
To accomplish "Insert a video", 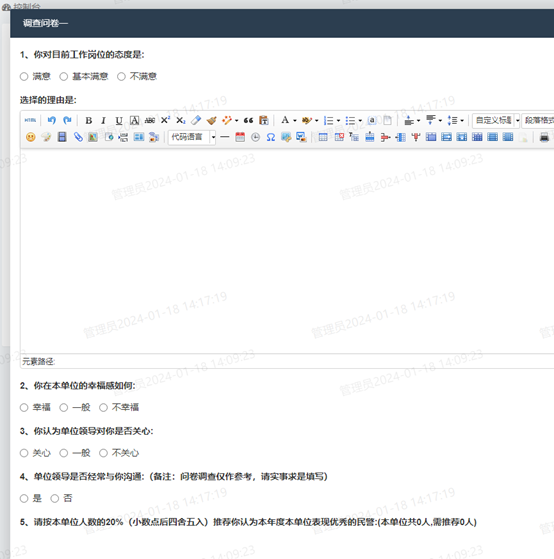I will [62, 137].
